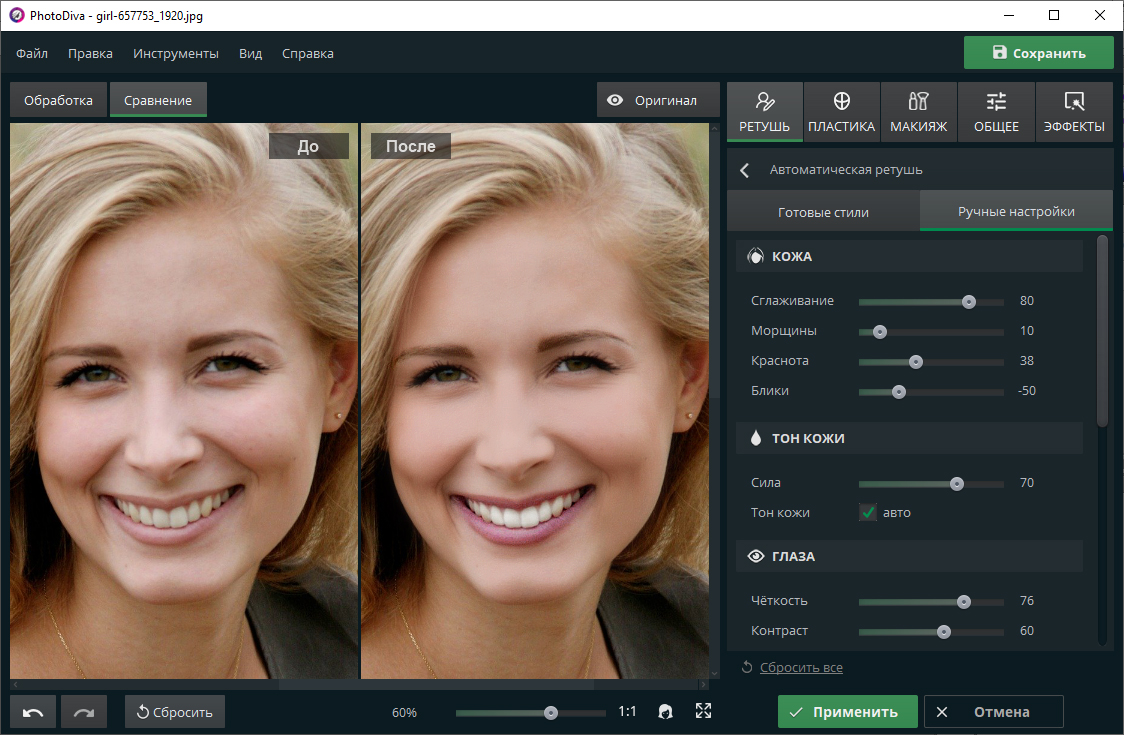Click the Чёткость slider handle
Viewport: 1124px width, 735px height.
pos(963,602)
